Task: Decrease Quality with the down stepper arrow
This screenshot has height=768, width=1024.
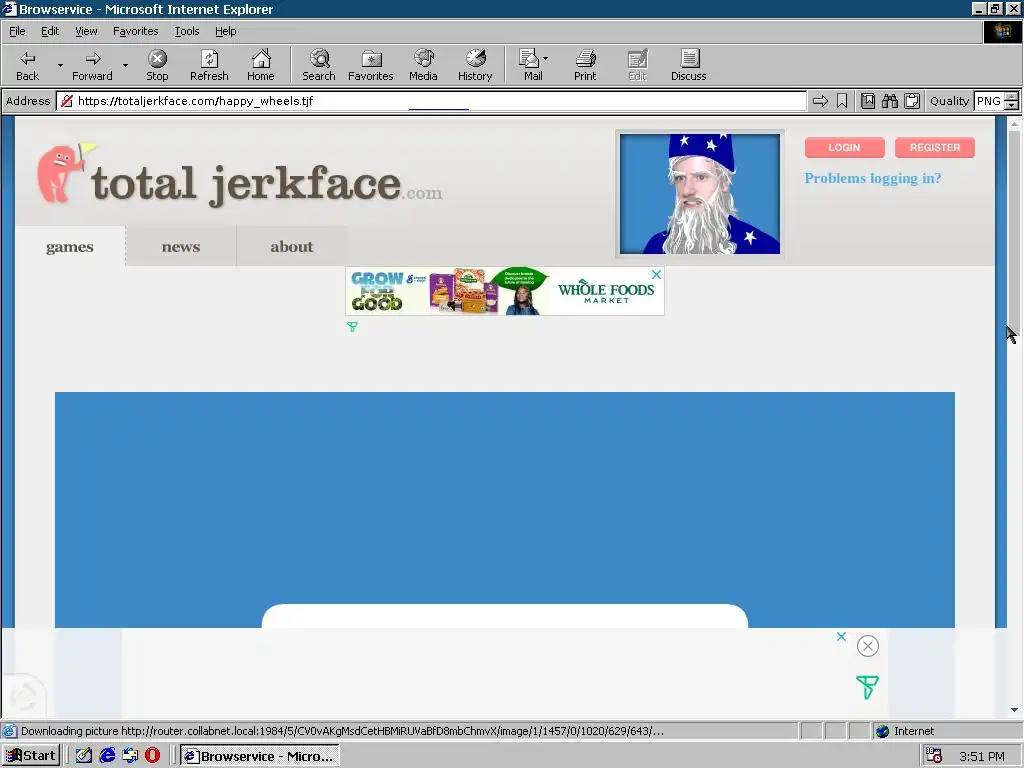Action: click(1012, 105)
